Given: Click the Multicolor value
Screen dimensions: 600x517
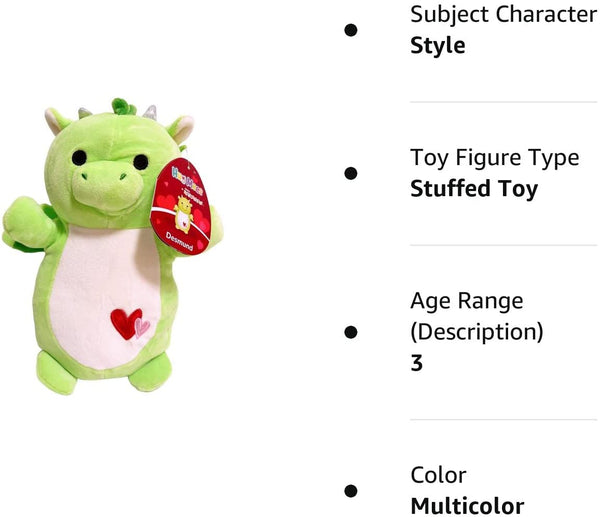Looking at the screenshot, I should point(467,506).
